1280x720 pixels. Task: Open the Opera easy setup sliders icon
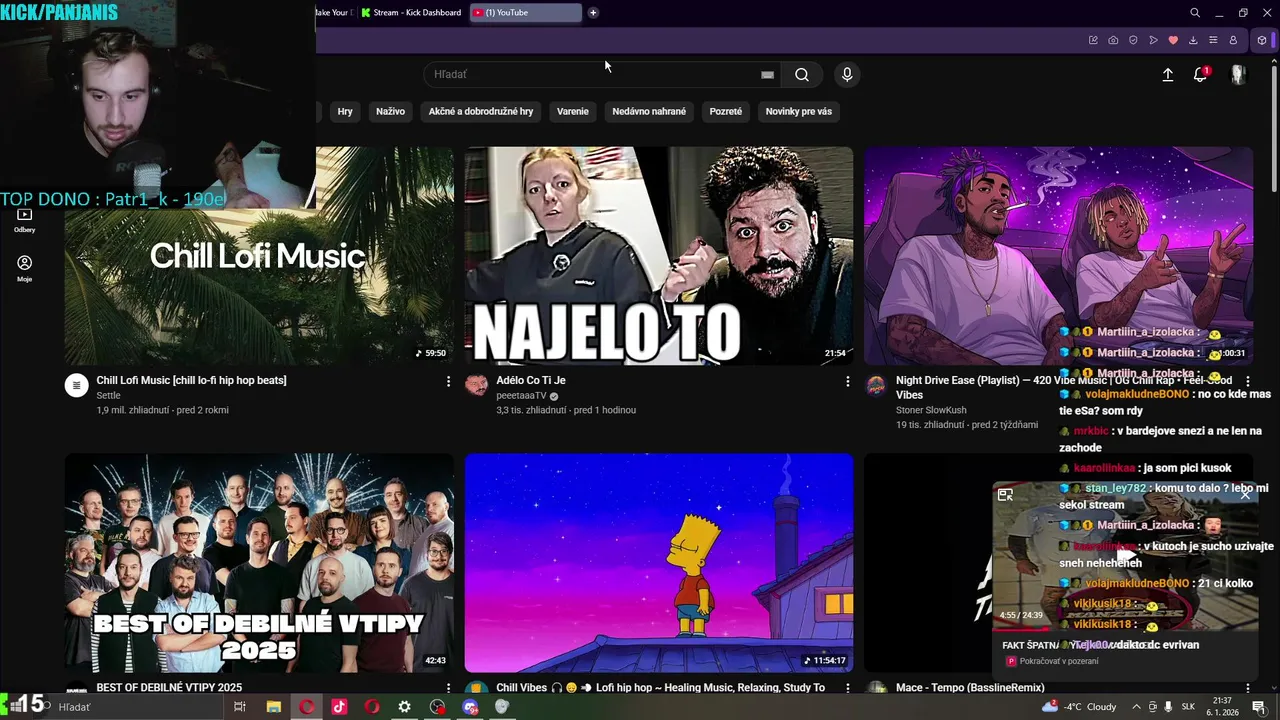1213,40
